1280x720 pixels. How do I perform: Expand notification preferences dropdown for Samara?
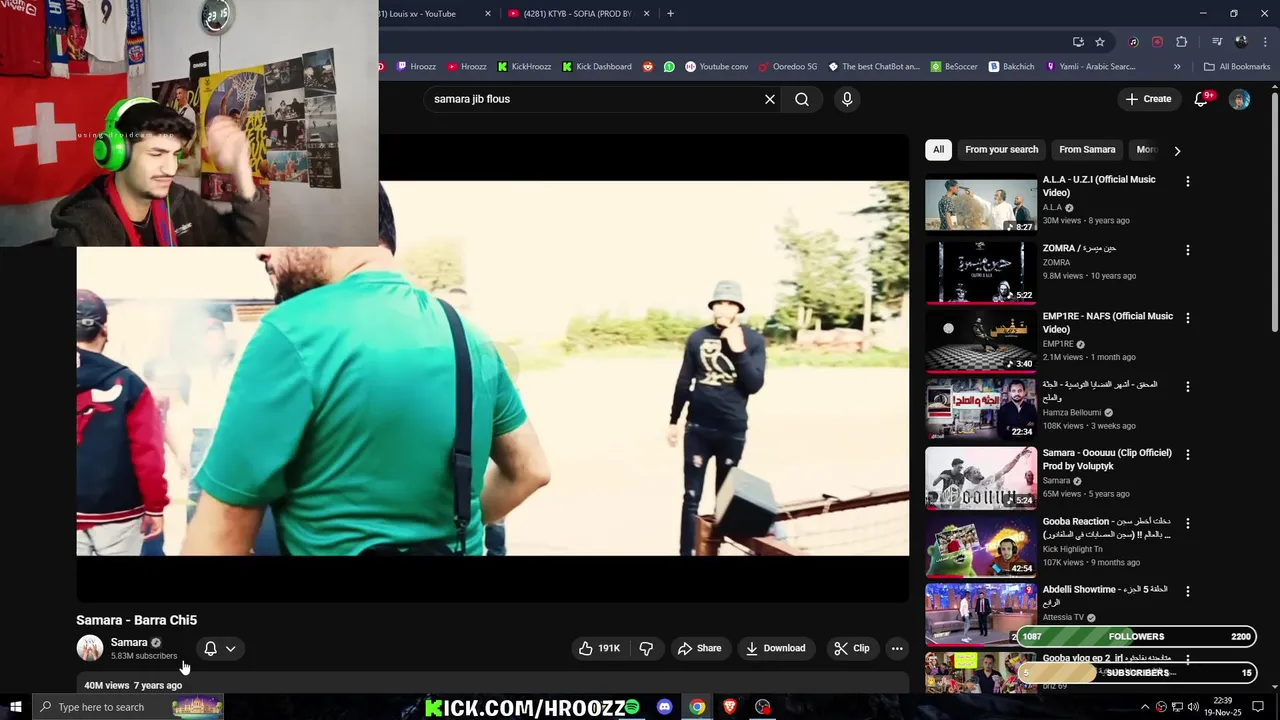[231, 648]
